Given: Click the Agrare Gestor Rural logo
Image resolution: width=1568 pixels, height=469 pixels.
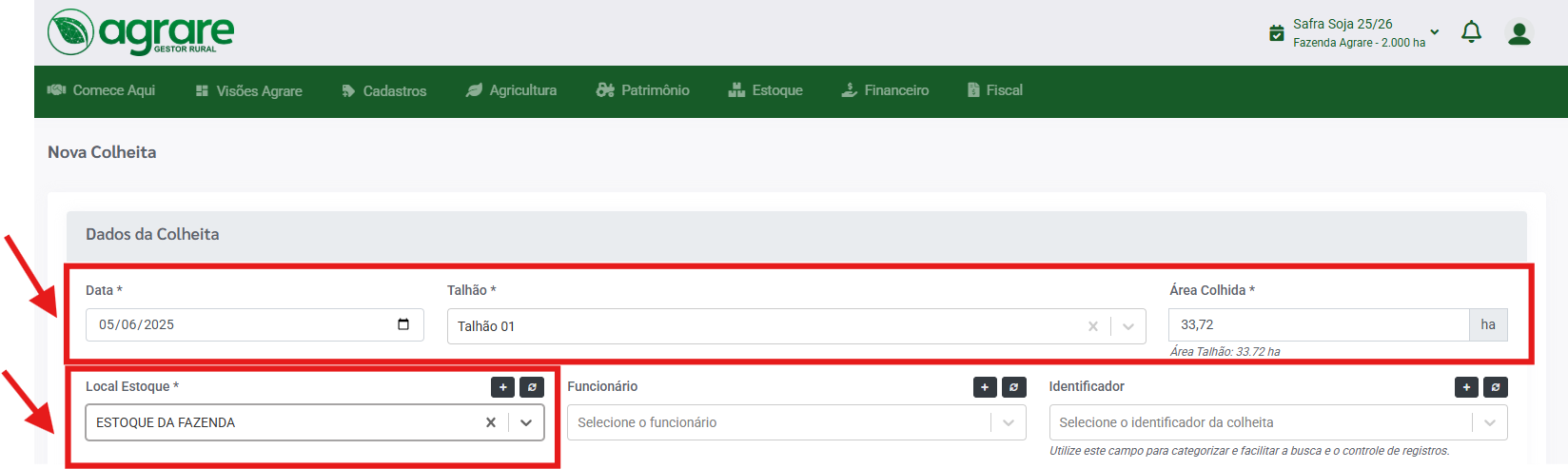Looking at the screenshot, I should point(141,32).
